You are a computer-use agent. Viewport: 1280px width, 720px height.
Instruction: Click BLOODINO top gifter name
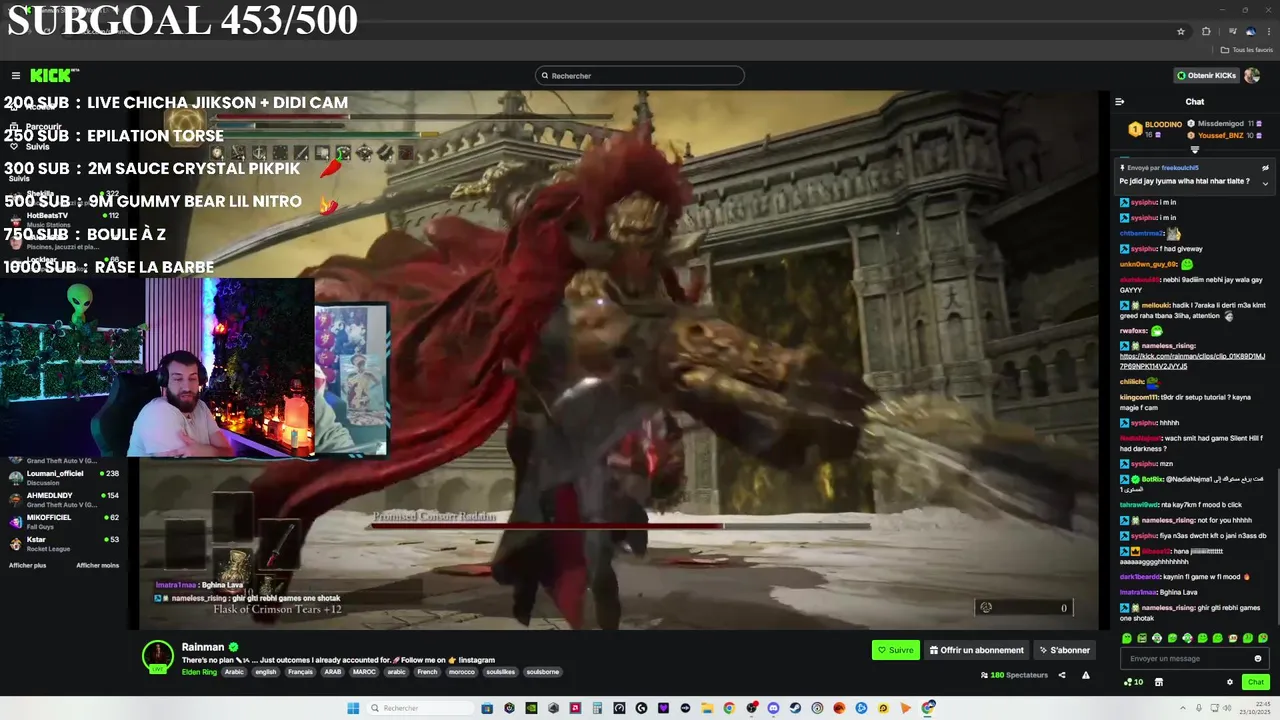[1163, 124]
